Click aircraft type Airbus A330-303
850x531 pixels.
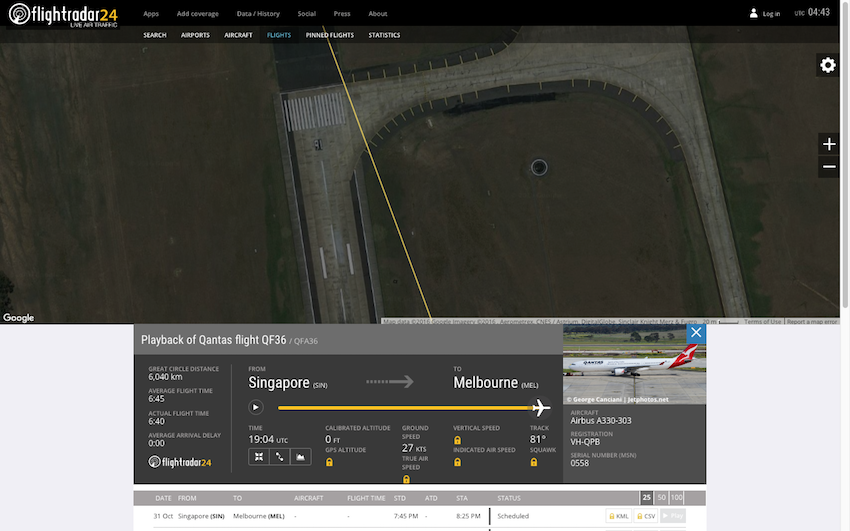[x=601, y=420]
